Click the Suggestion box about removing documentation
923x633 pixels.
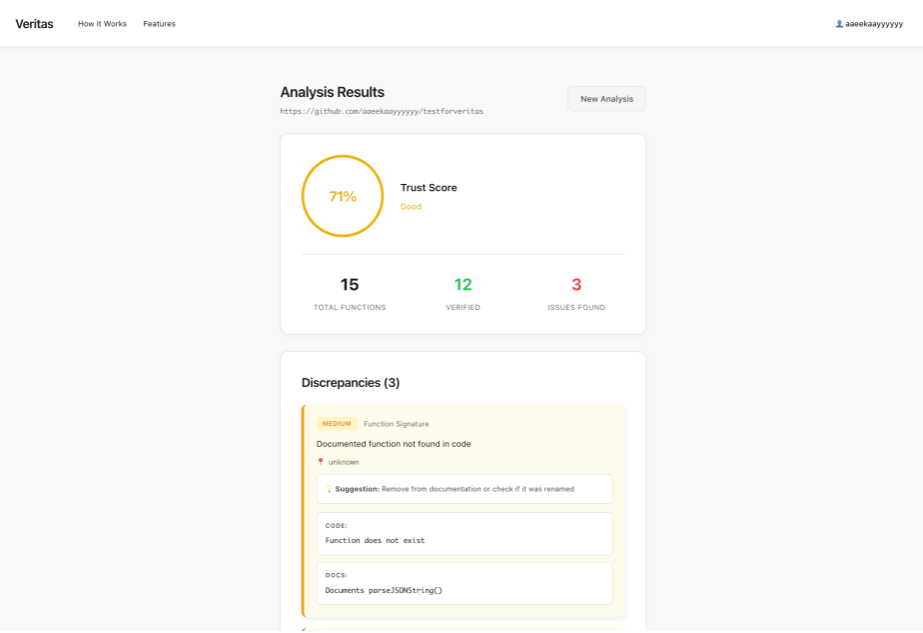(x=464, y=489)
